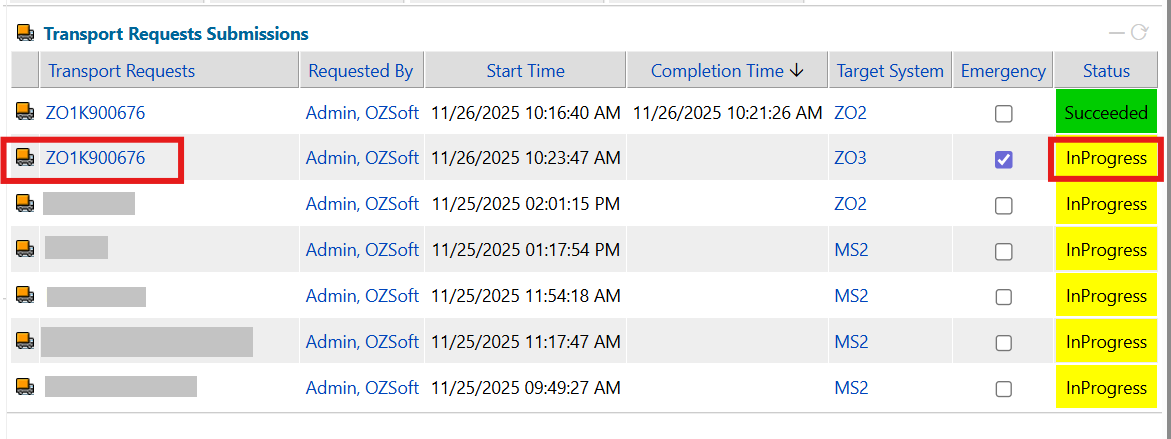Click truck icon in the 09:49:27 AM row
This screenshot has height=439, width=1171.
click(24, 387)
